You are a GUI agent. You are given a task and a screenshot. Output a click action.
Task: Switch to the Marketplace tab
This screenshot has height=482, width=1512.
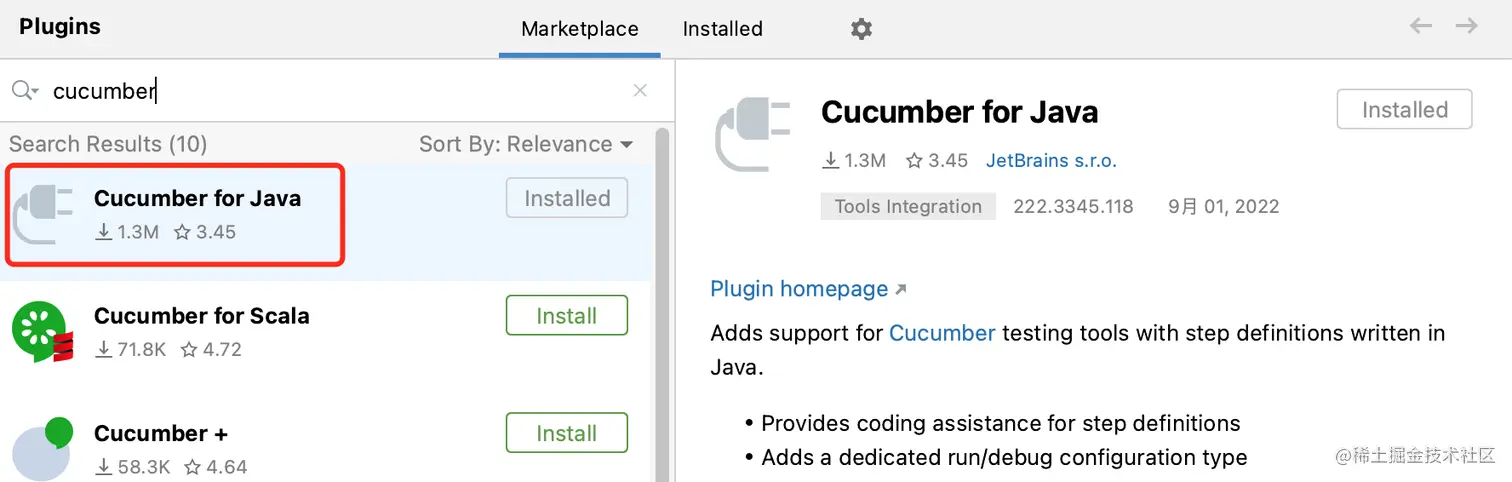[580, 29]
